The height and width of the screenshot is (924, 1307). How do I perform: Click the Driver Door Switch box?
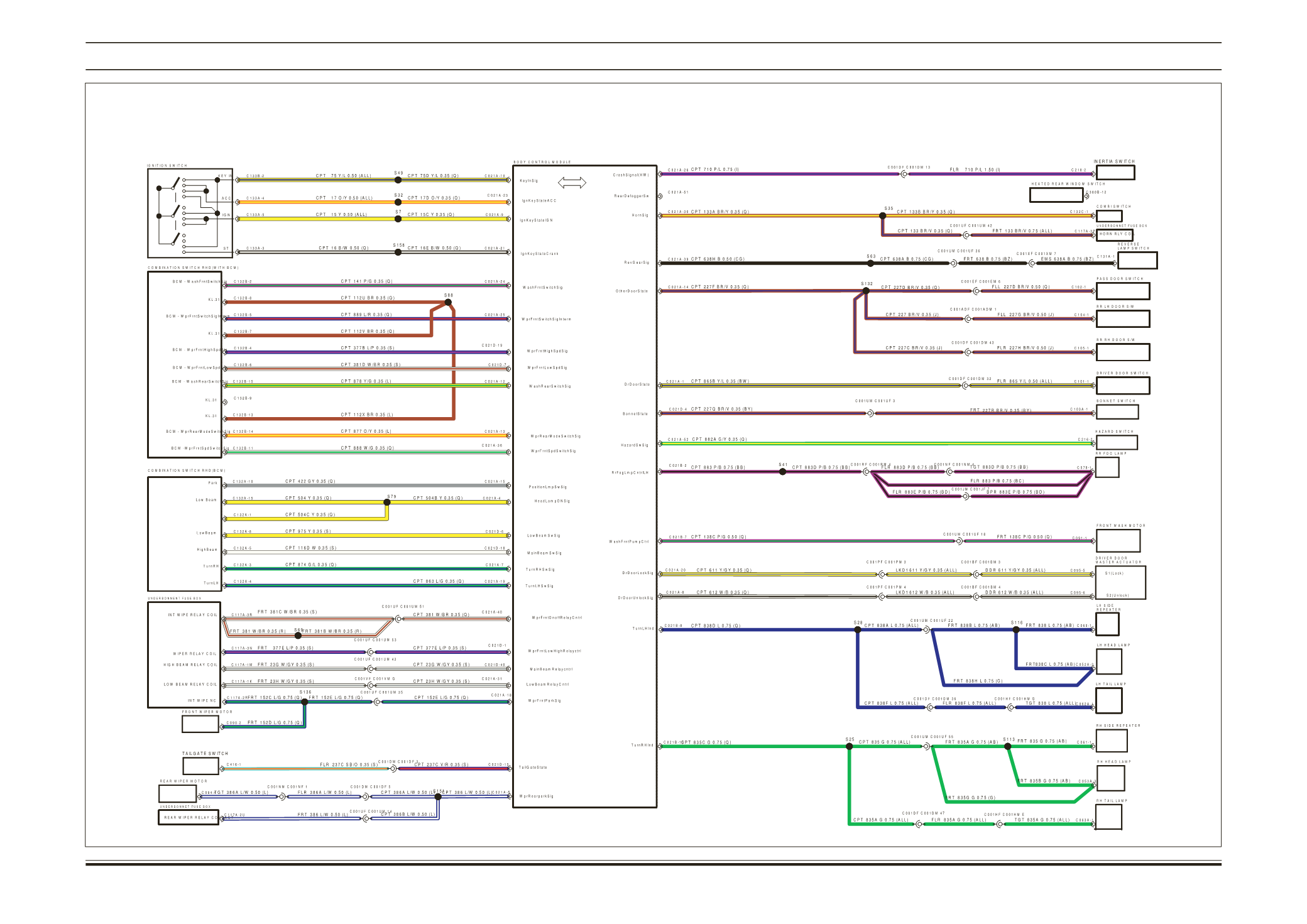pyautogui.click(x=1122, y=385)
